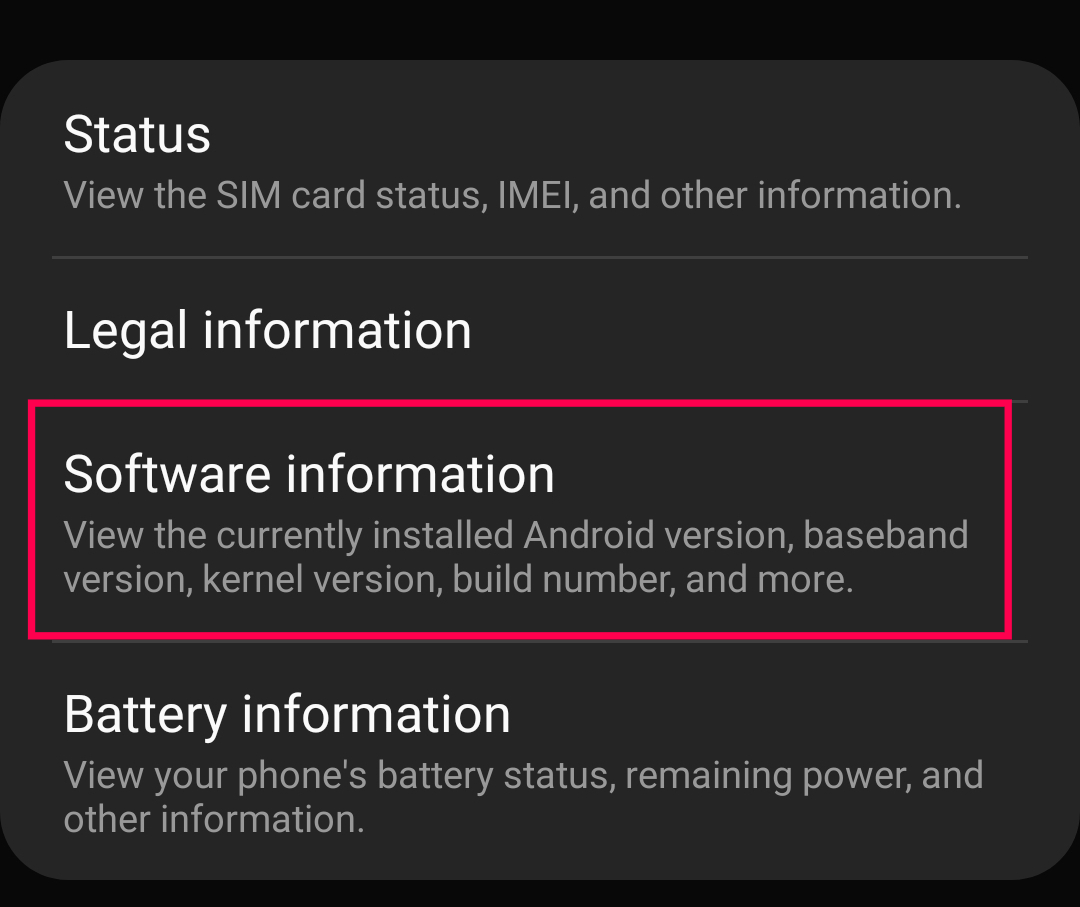Tap the Software information description text
The height and width of the screenshot is (907, 1080).
coord(516,556)
